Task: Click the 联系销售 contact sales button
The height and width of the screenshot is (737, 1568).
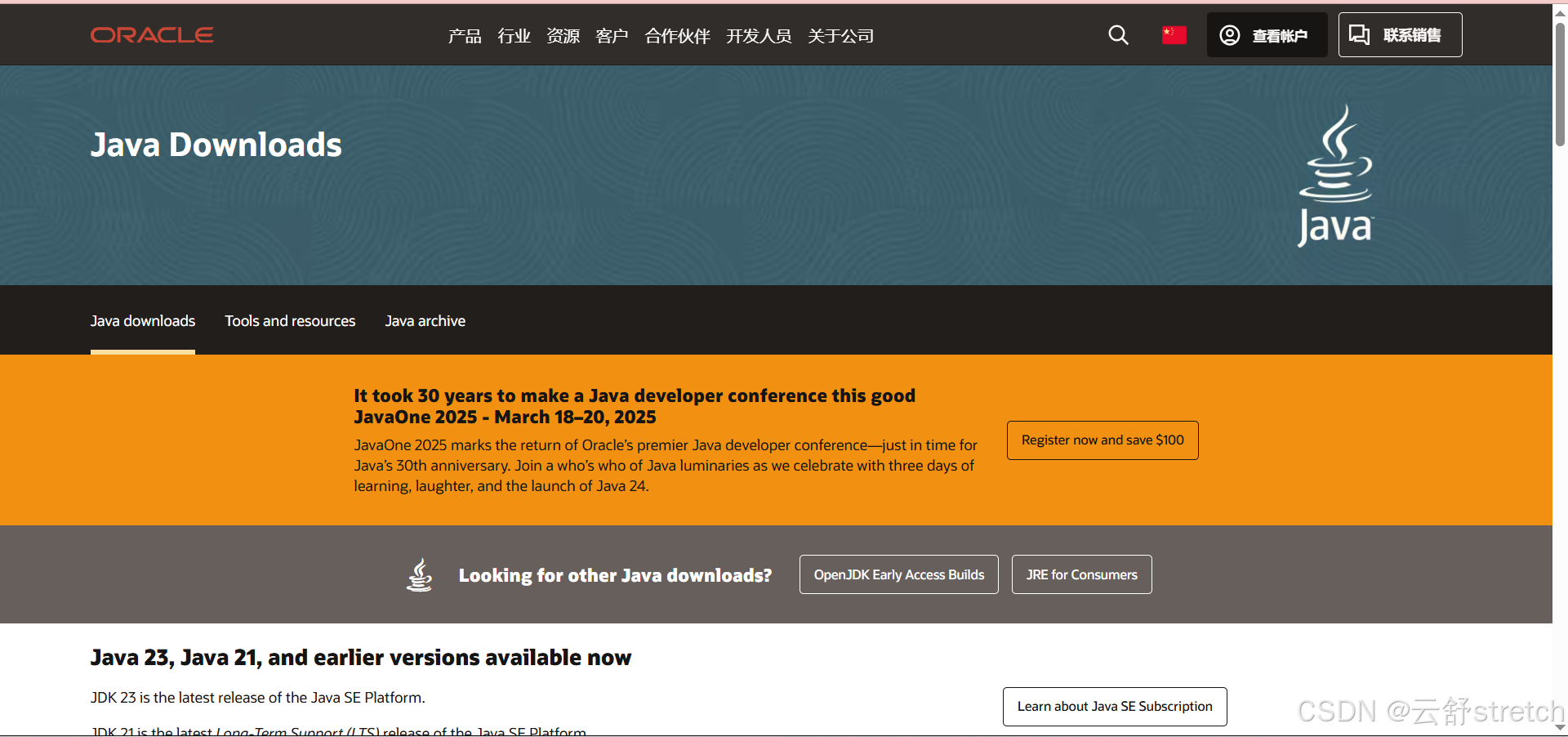Action: coord(1400,35)
